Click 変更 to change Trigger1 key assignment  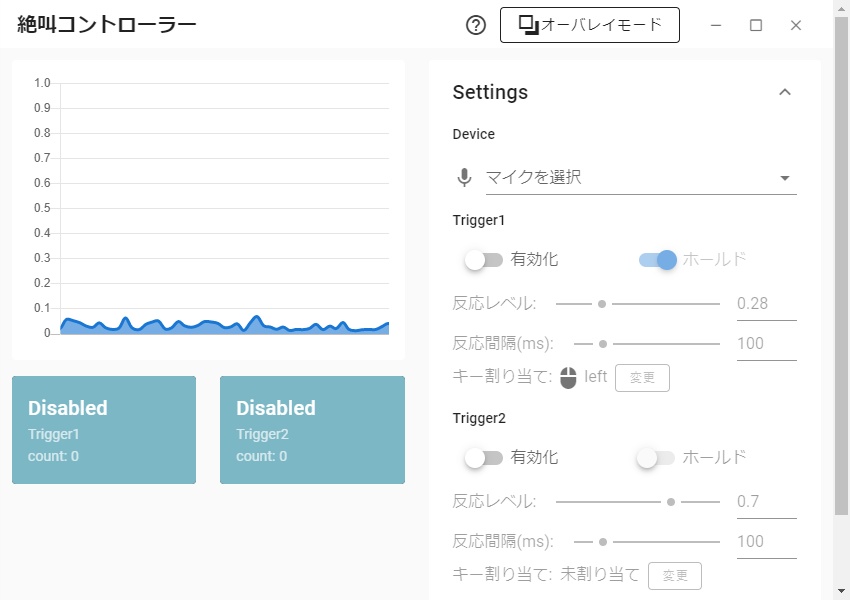tap(642, 377)
